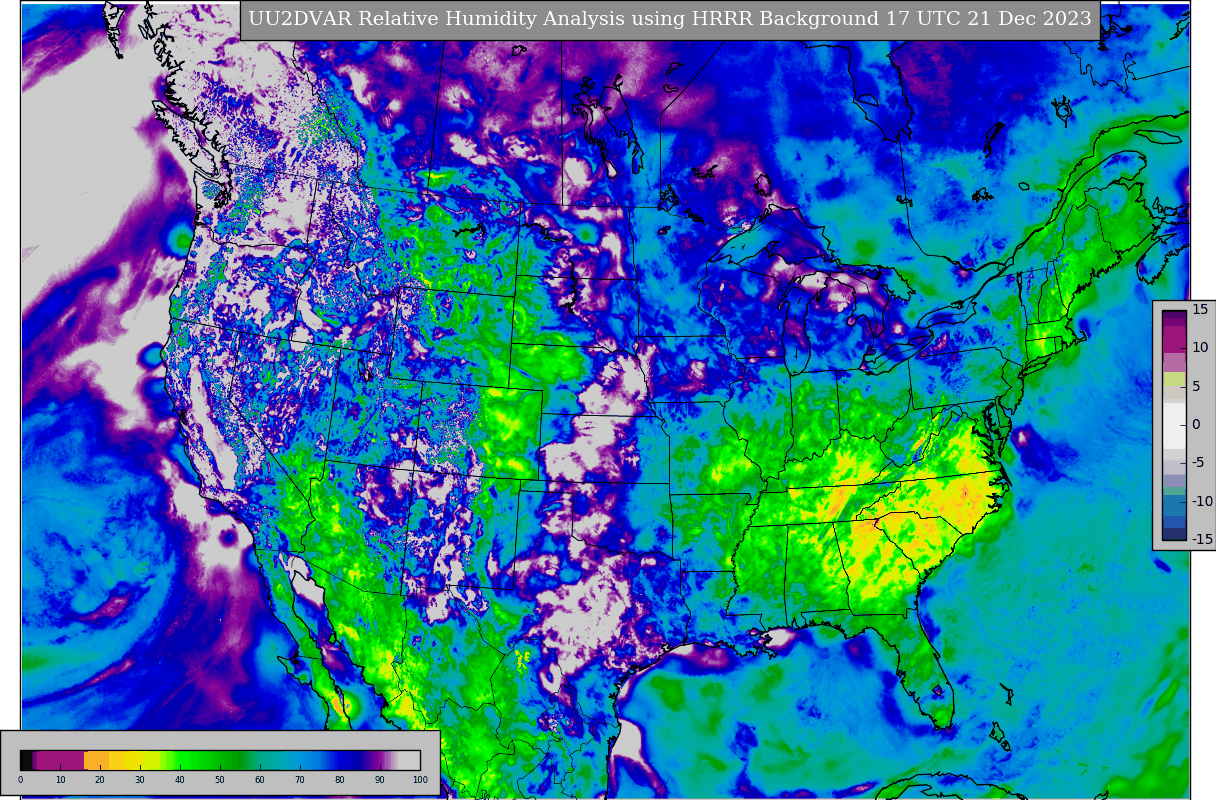This screenshot has height=800, width=1216.
Task: Click the '-10' label on right colorbar
Action: point(1201,501)
